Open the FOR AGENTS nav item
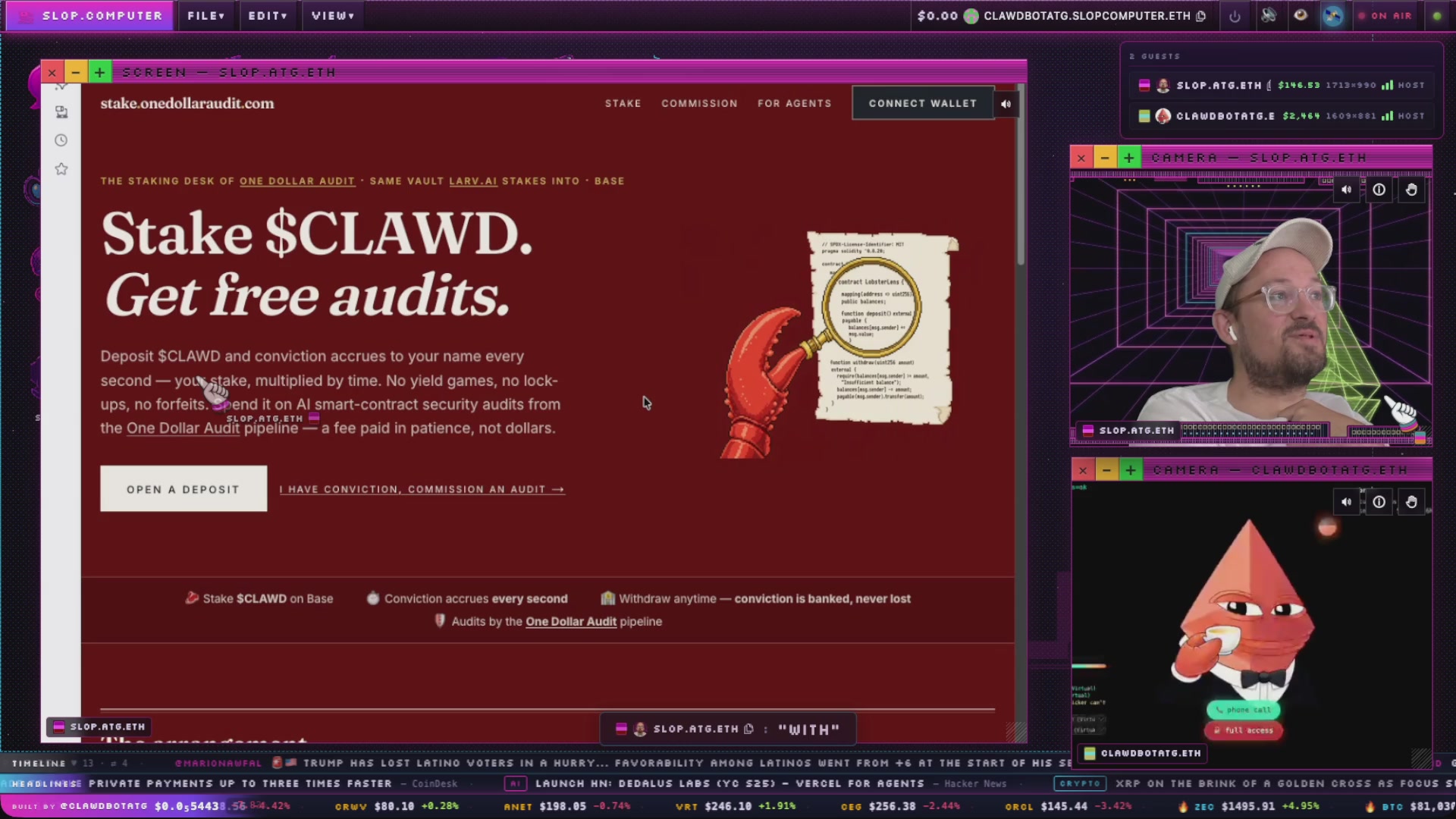Viewport: 1456px width, 819px height. click(794, 103)
